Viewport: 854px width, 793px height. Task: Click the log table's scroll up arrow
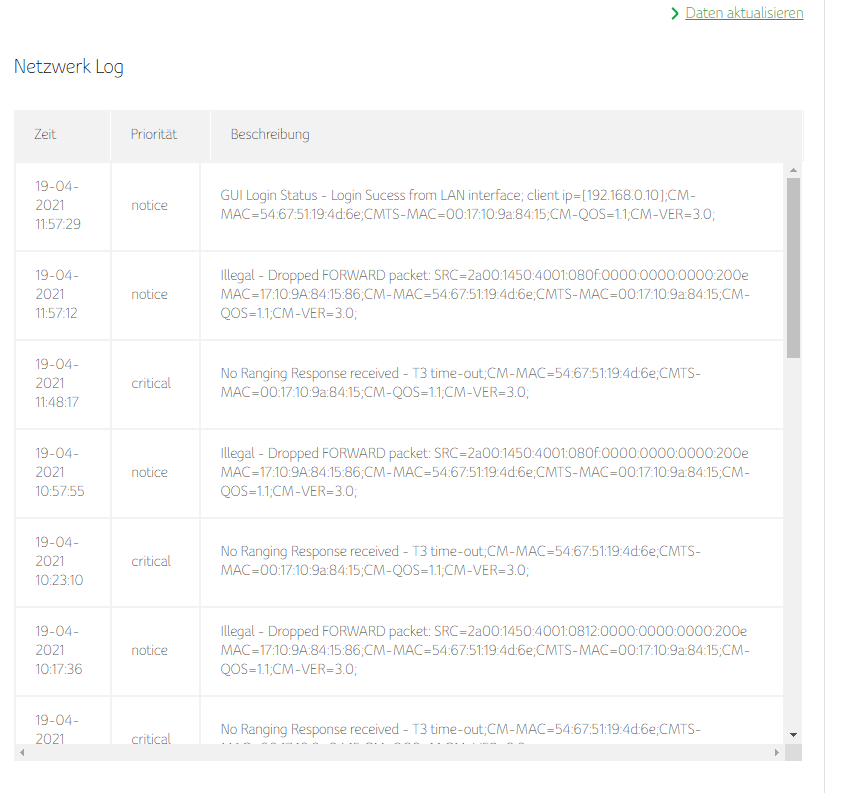[x=794, y=170]
